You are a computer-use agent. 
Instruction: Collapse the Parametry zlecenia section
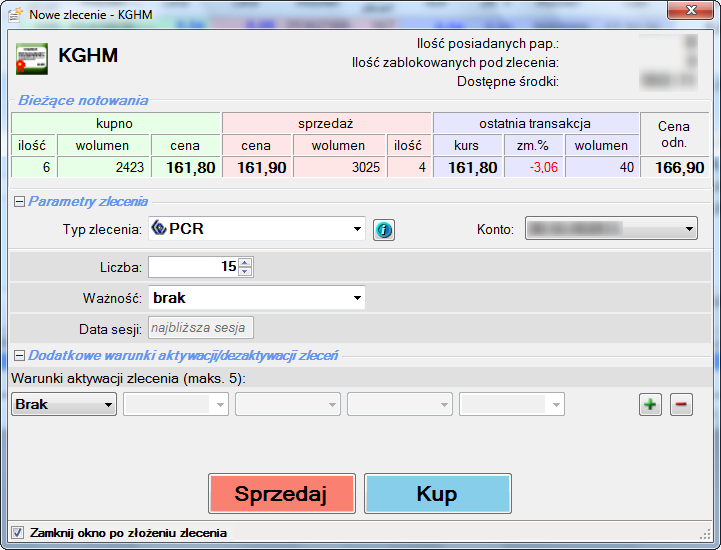(x=19, y=201)
